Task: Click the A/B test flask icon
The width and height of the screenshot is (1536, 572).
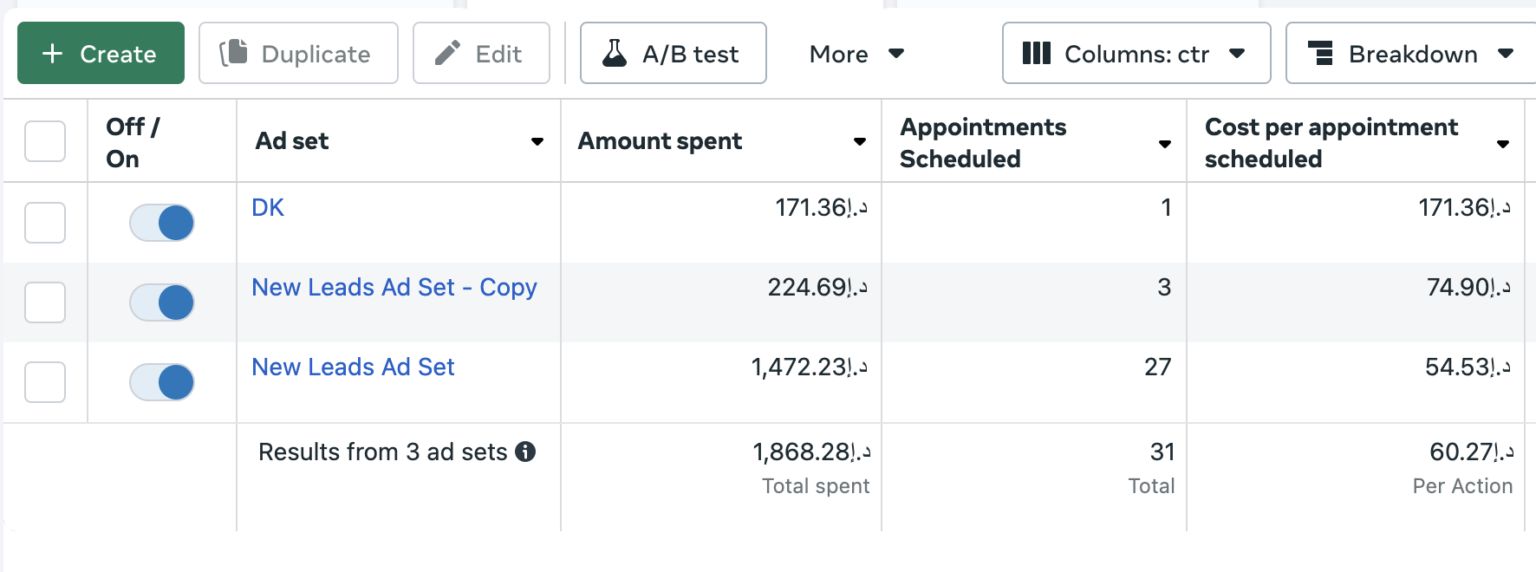Action: tap(615, 54)
